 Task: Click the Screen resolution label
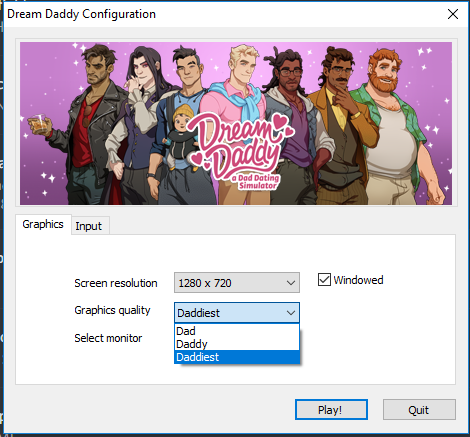pyautogui.click(x=116, y=283)
